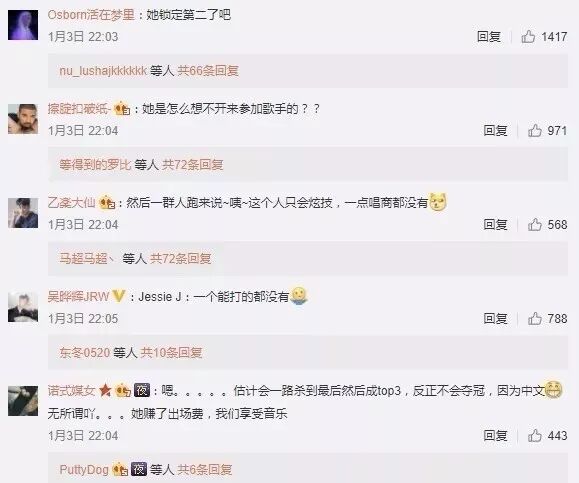This screenshot has width=579, height=483.
Task: Like the comment with 568 likes
Action: point(535,225)
